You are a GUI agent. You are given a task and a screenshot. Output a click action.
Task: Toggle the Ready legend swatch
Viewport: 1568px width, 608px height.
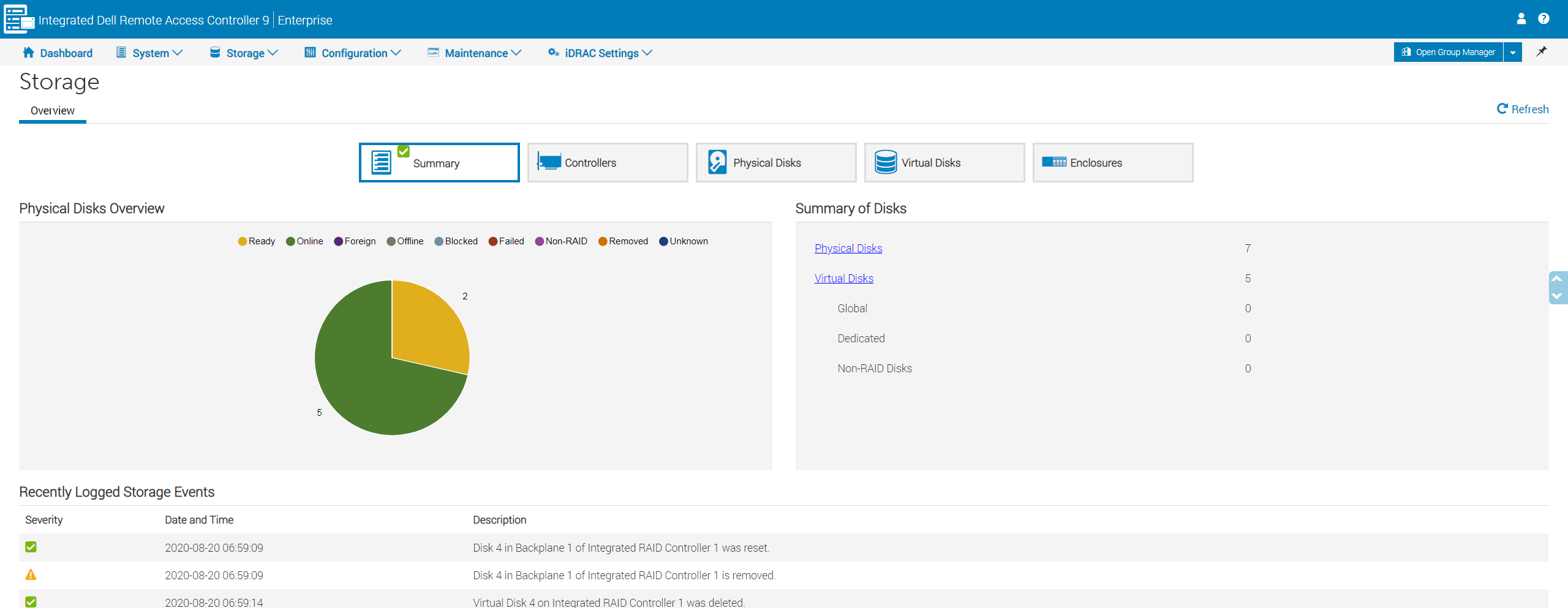(243, 241)
